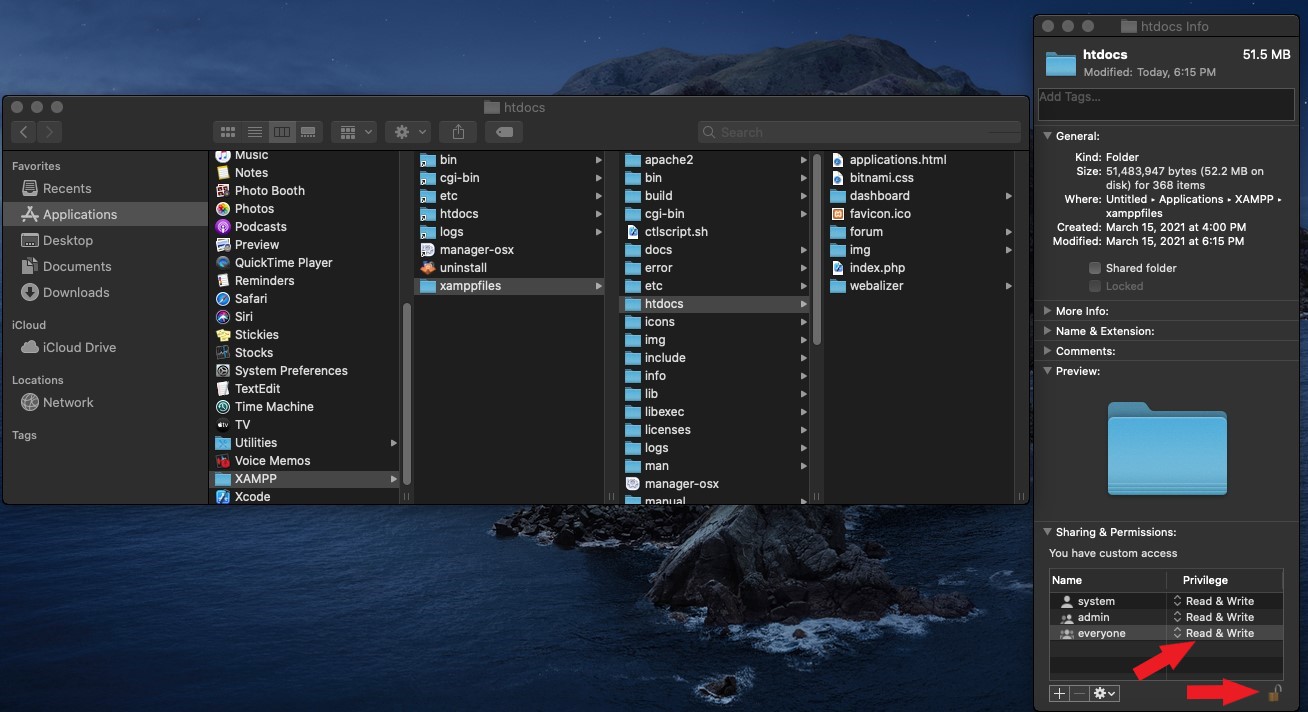Switch Finder to gallery view
Screen dimensions: 1308x712
(x=309, y=132)
